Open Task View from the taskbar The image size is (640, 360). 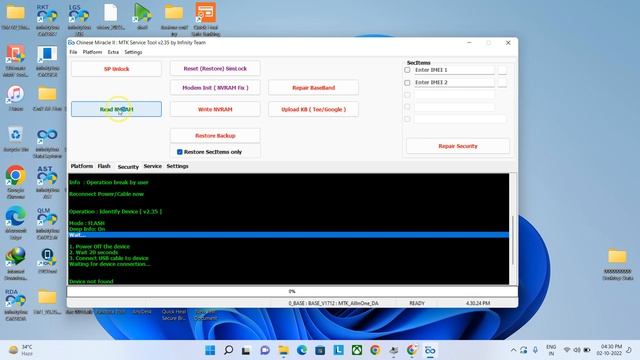tap(247, 350)
